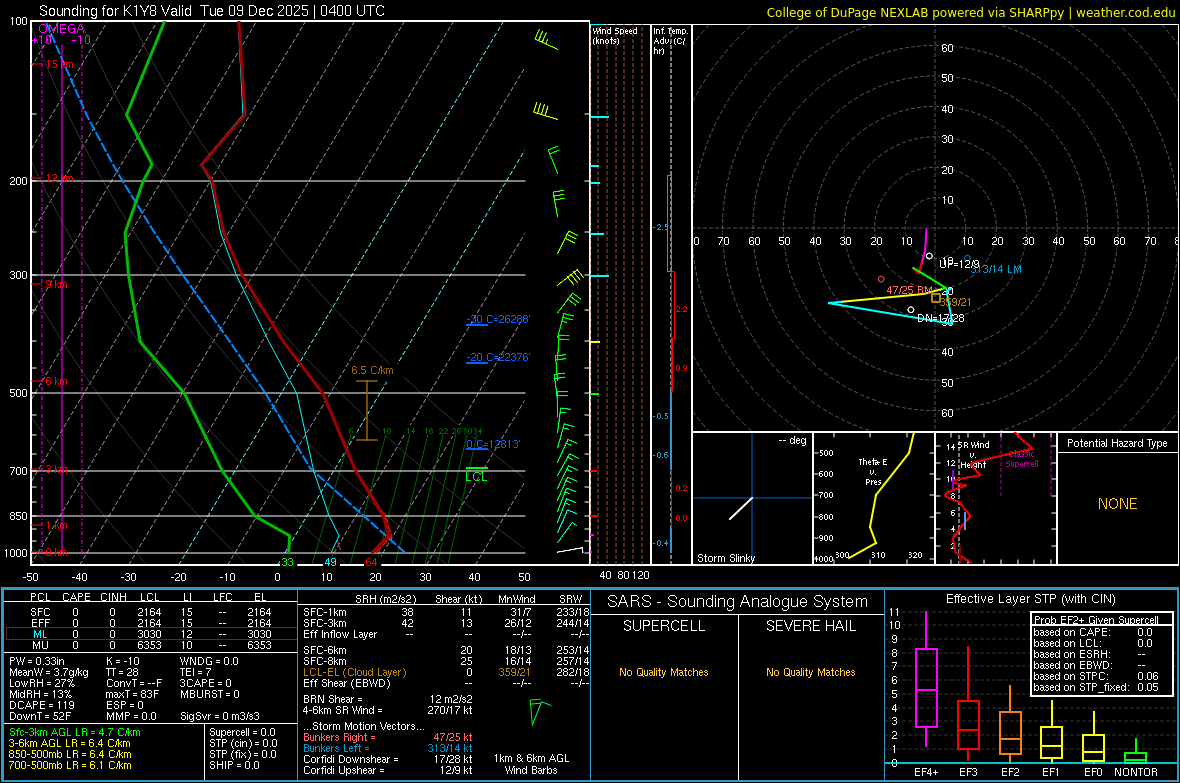Open the weather.cod.edu NEXLAB credit text
The image size is (1180, 783).
(x=970, y=12)
